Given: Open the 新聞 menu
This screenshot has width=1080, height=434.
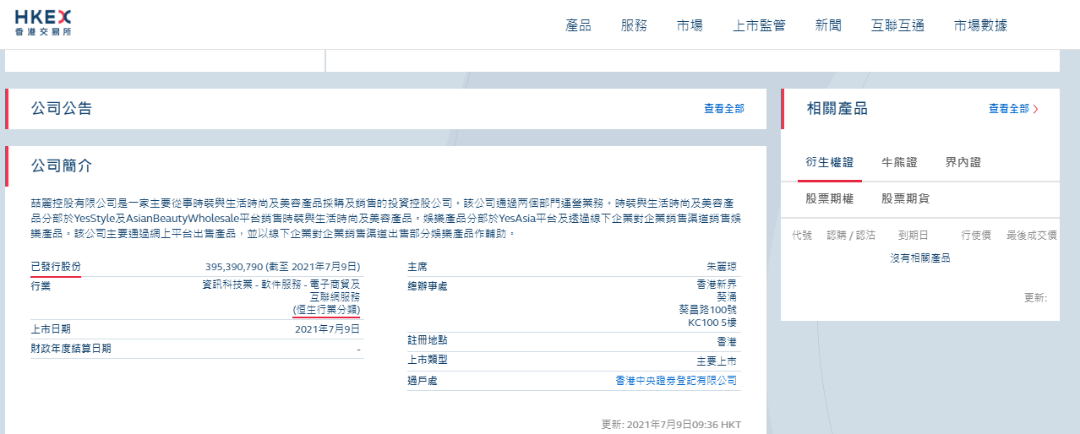Looking at the screenshot, I should coord(828,25).
